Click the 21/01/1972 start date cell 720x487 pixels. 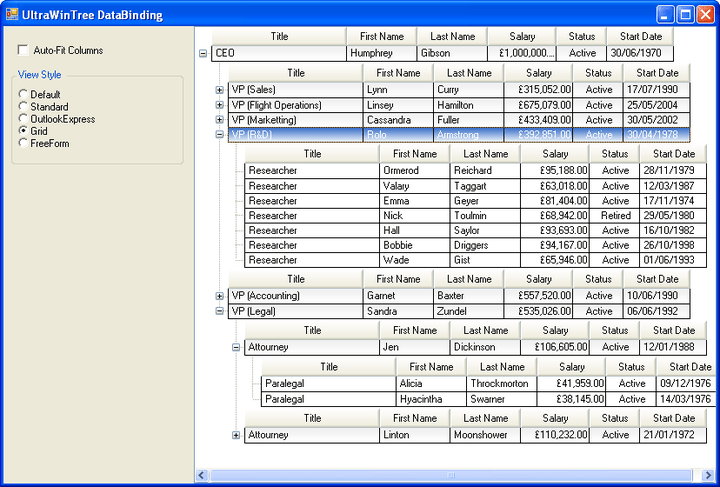tap(673, 435)
